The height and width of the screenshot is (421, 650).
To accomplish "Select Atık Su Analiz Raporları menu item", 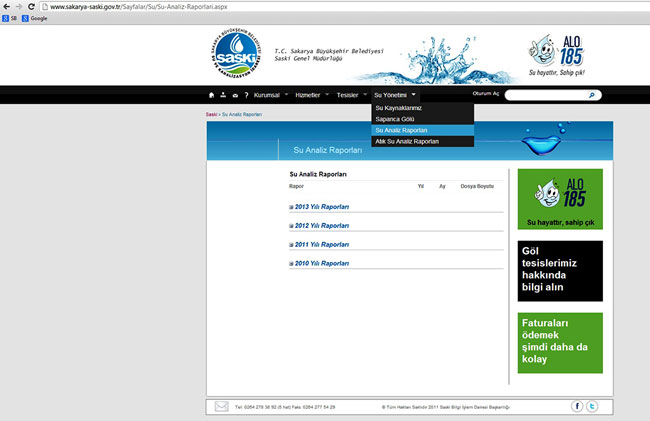I will click(x=406, y=141).
